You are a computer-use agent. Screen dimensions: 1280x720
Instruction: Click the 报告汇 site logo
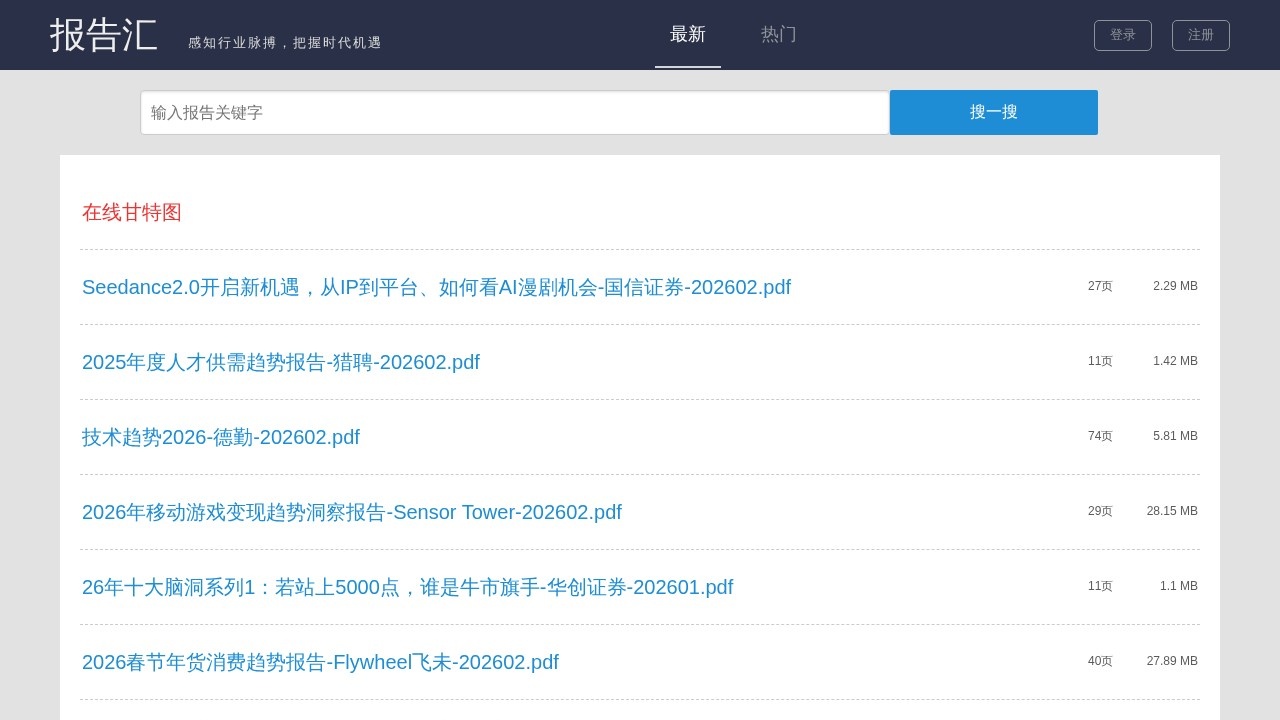click(104, 35)
